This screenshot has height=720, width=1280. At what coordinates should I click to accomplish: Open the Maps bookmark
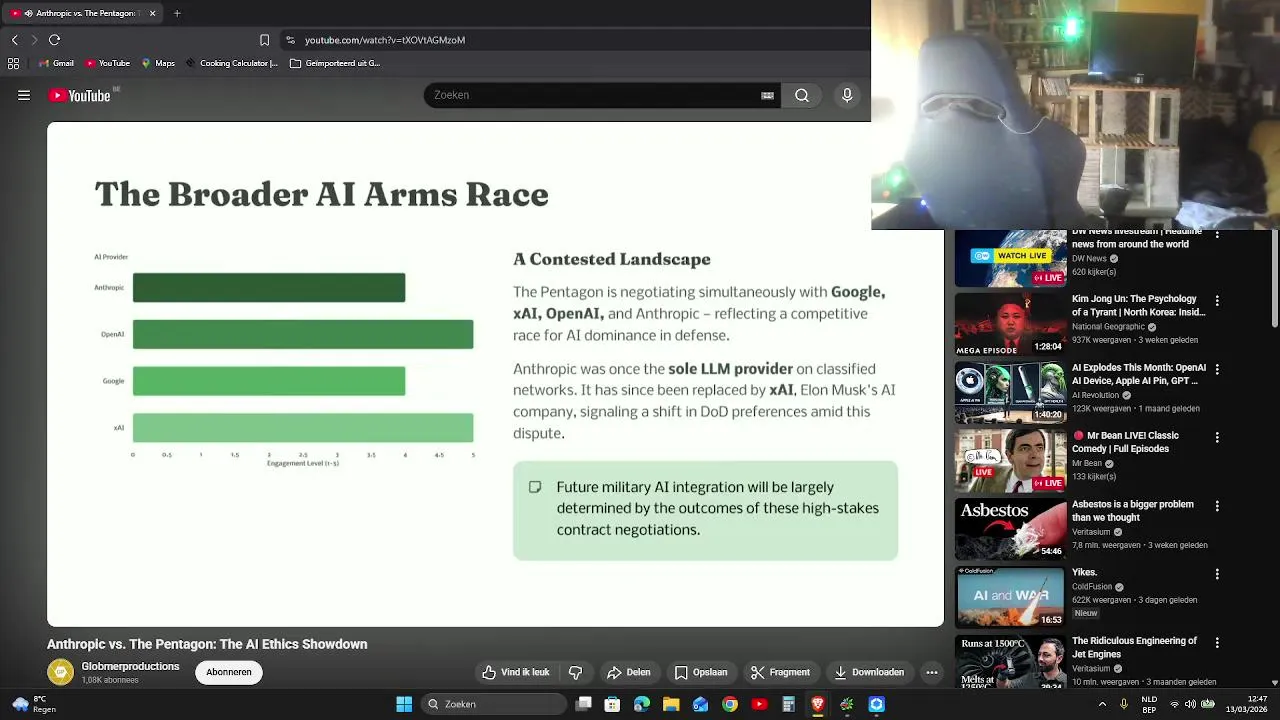coord(158,63)
